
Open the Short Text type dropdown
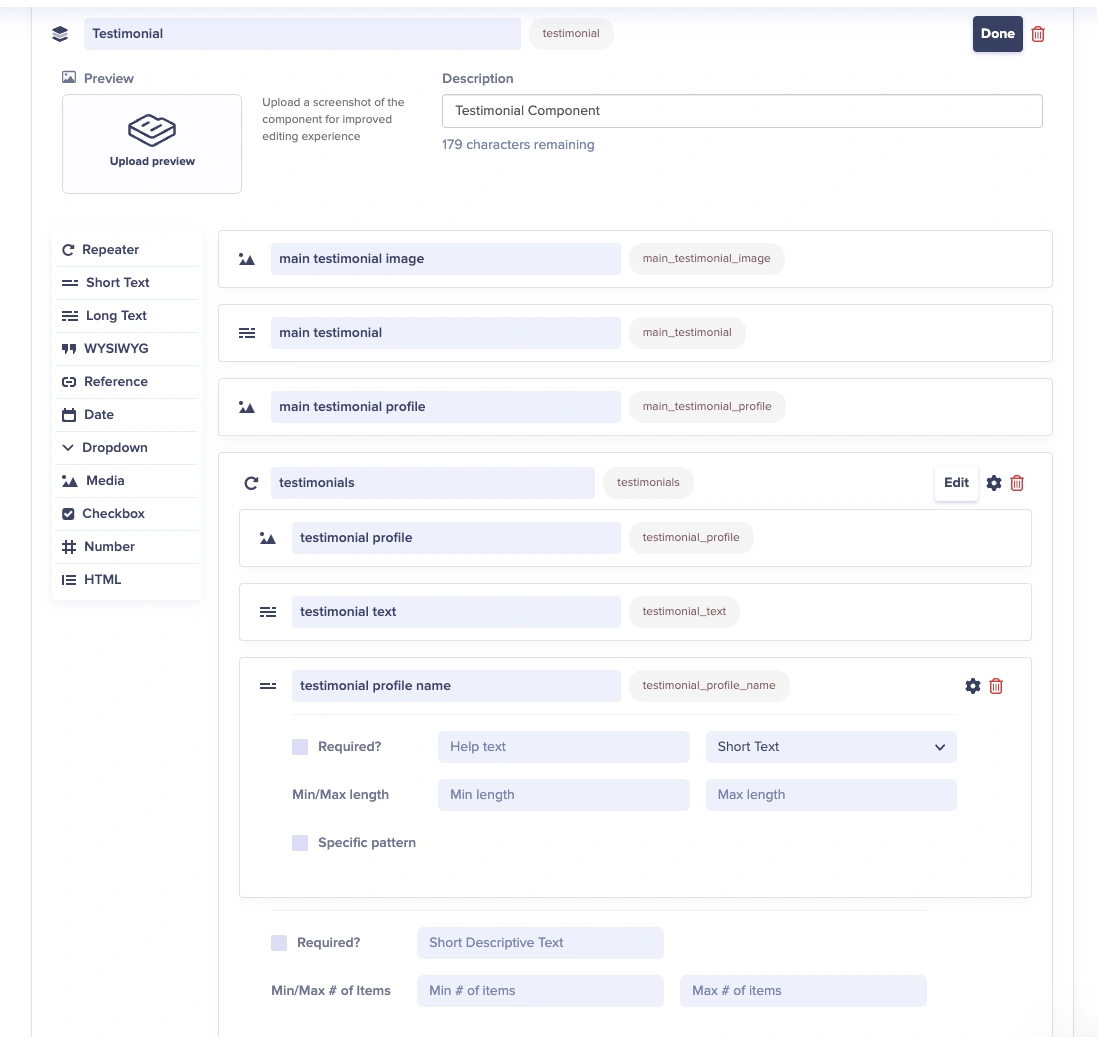831,747
